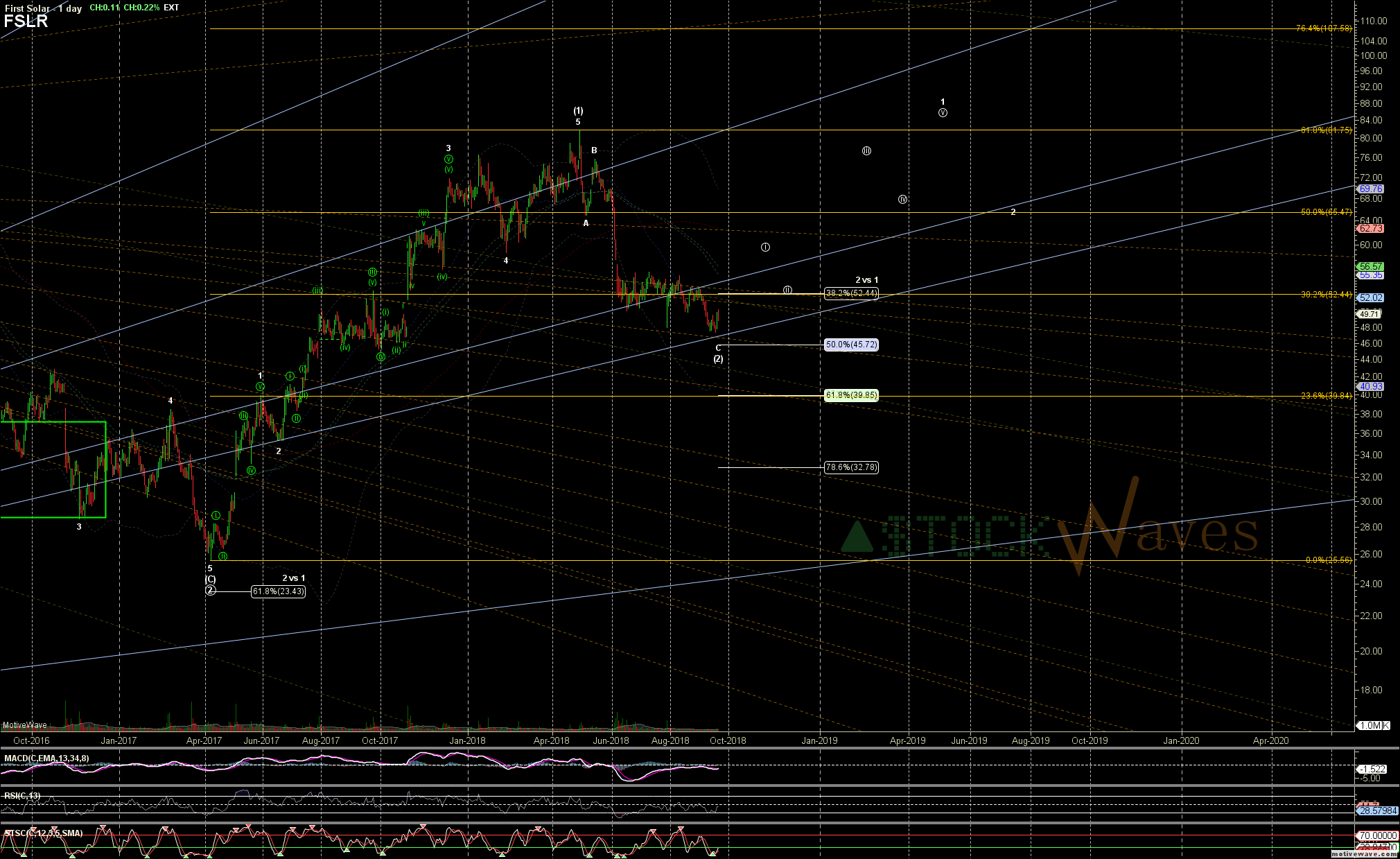Click the MACD(C,EMA,13,34,8) indicator label
Screen dimensions: 1400x859
(46, 758)
